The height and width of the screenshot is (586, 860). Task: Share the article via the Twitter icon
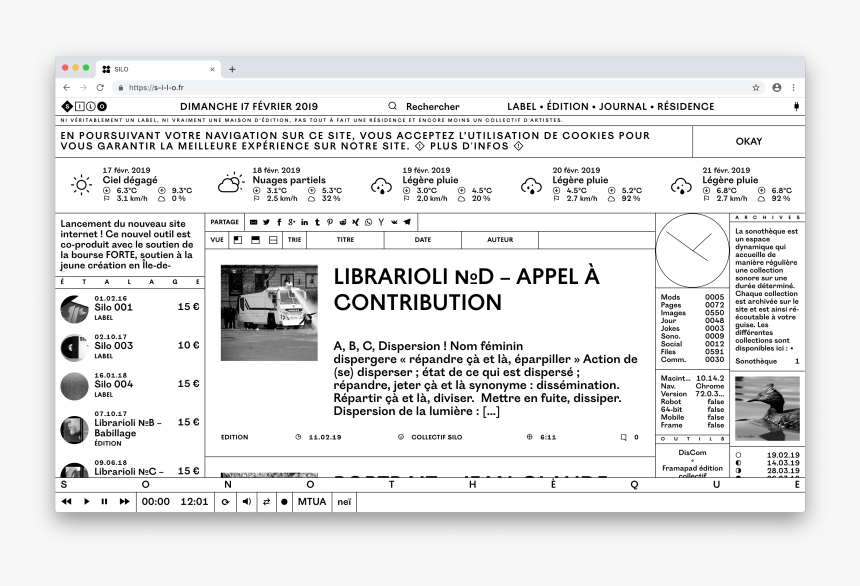point(267,222)
